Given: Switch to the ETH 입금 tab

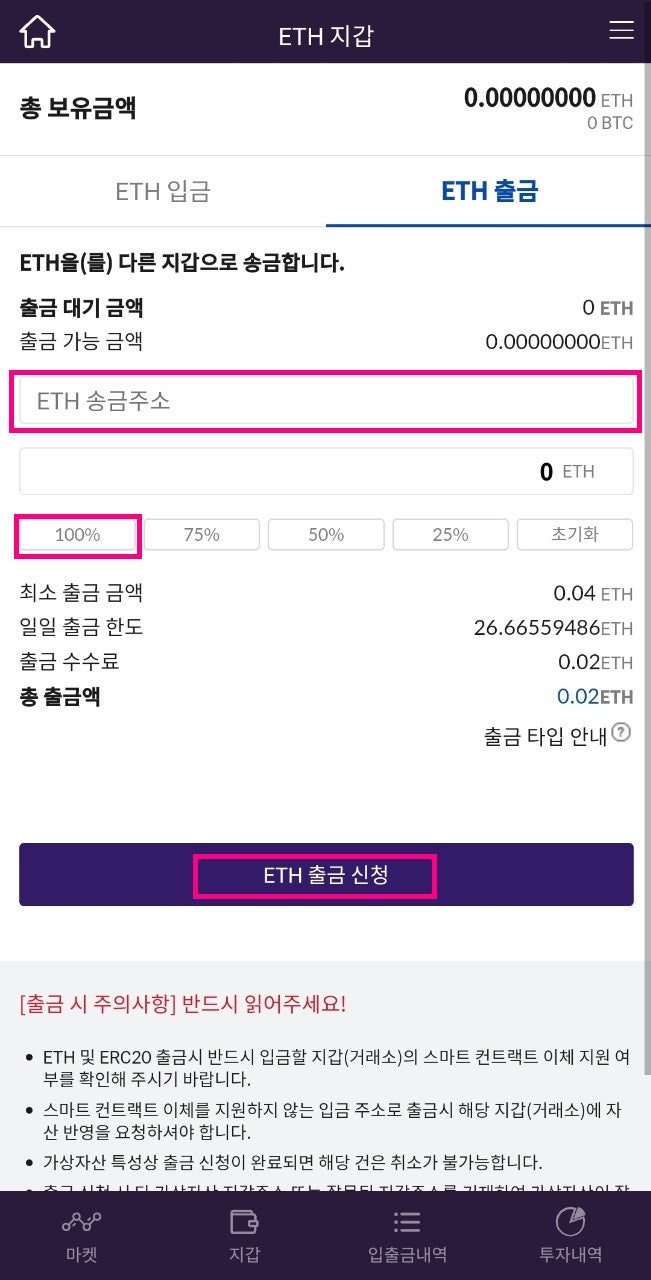Looking at the screenshot, I should pos(163,191).
